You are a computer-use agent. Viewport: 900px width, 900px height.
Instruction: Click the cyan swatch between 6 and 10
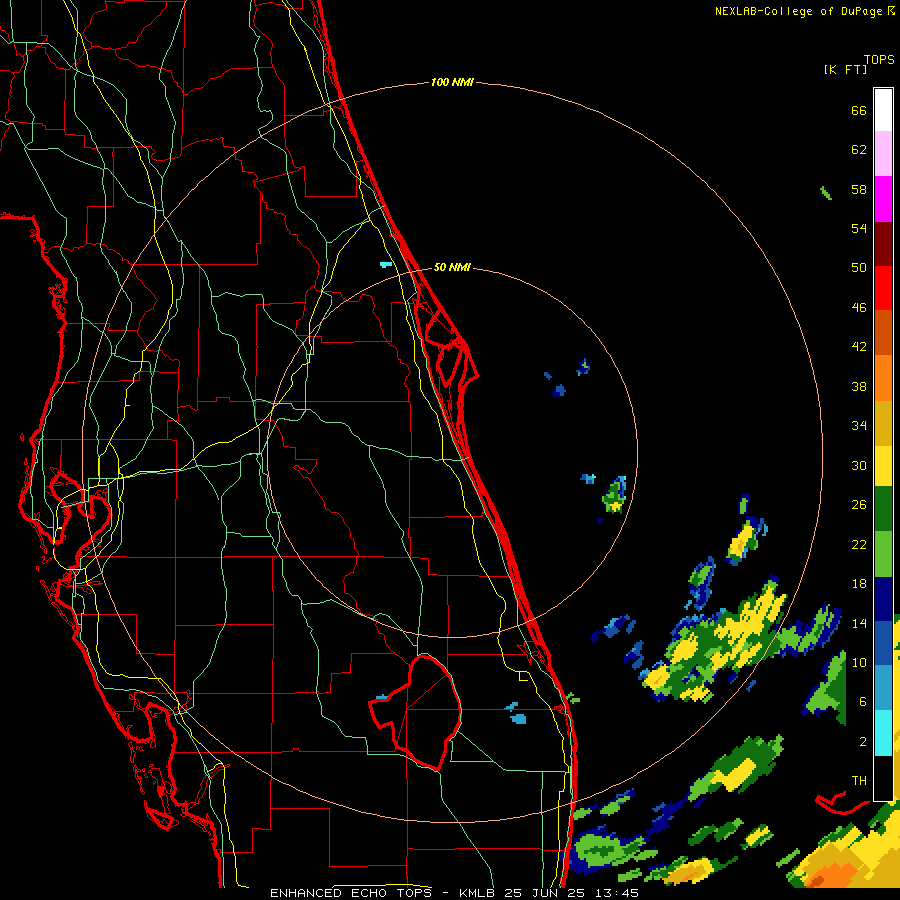coord(883,733)
